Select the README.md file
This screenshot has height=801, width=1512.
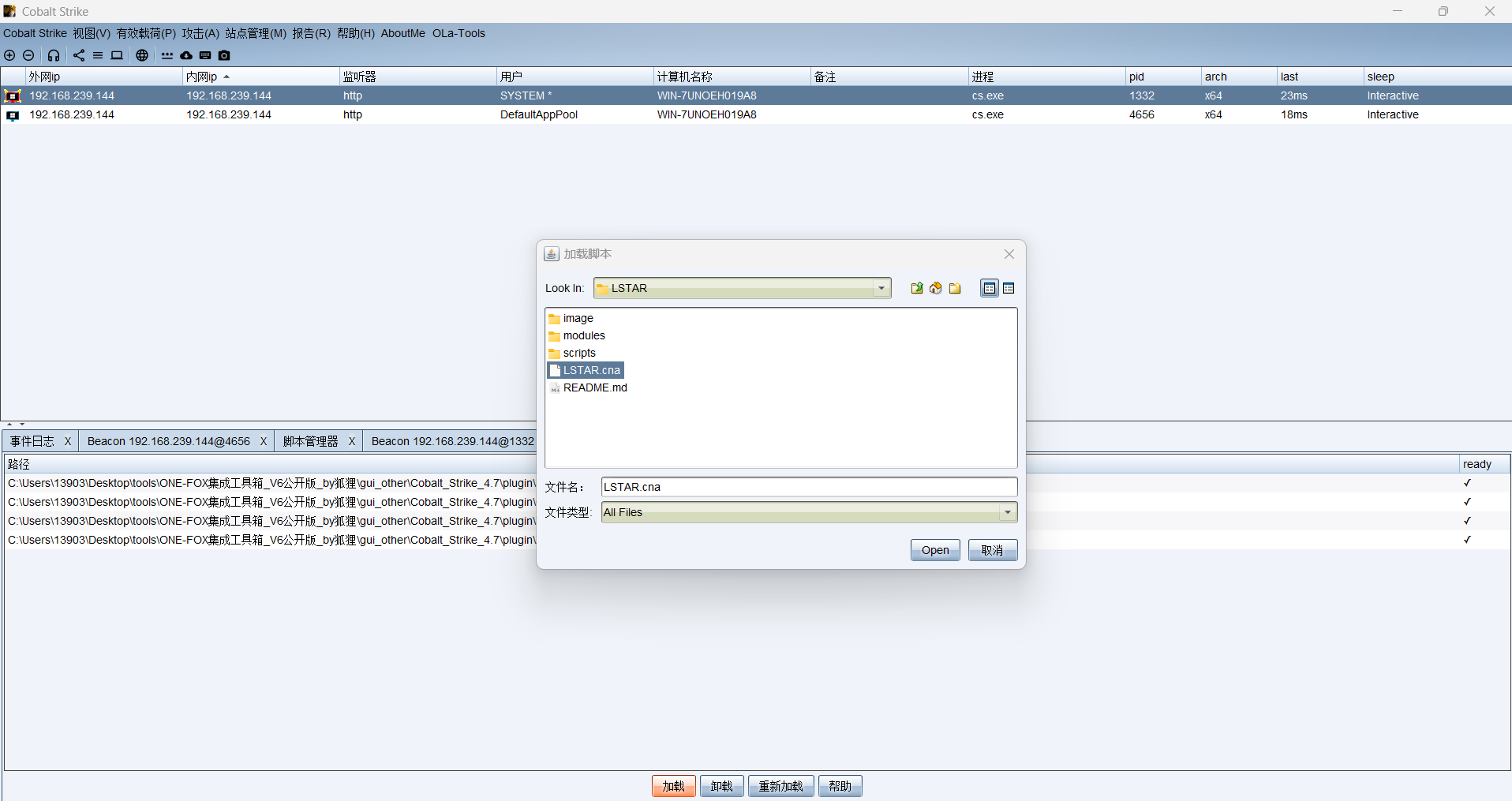tap(588, 387)
